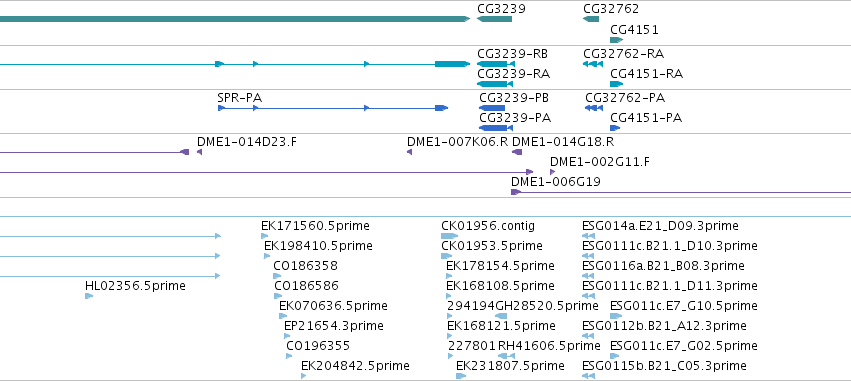Screen dimensions: 851x381
Task: Click the CG4151 gene arrow glyph
Action: coord(617,40)
